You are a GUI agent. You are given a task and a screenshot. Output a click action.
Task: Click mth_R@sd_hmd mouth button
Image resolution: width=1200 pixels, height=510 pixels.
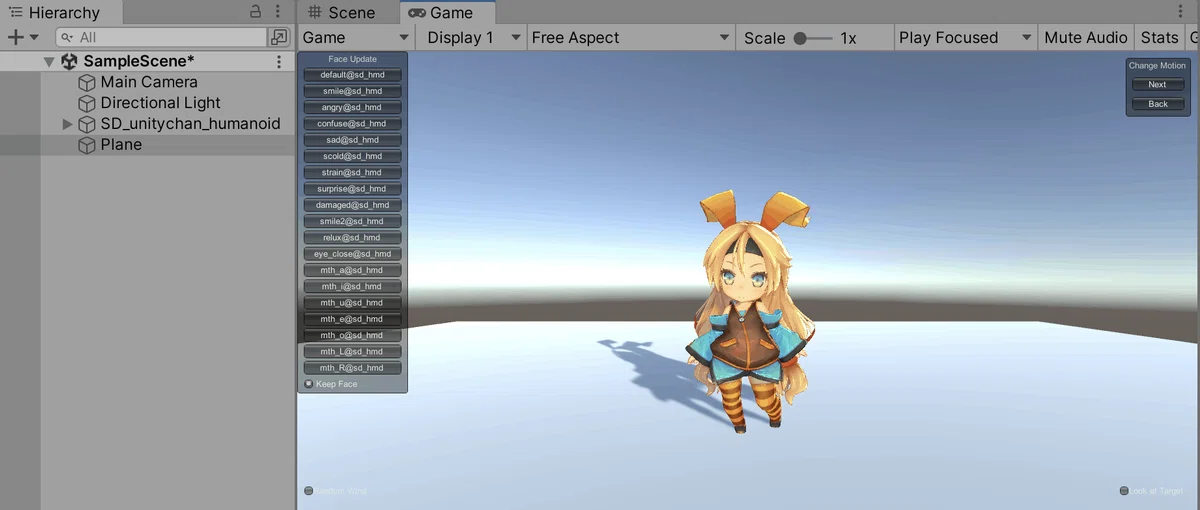click(x=352, y=368)
